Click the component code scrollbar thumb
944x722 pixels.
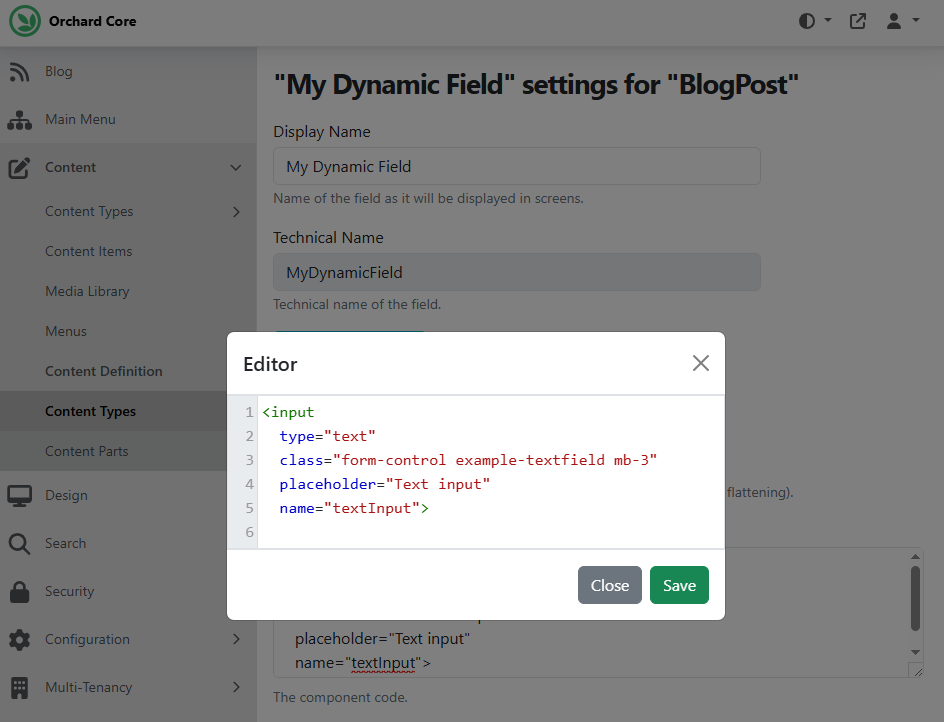point(915,598)
